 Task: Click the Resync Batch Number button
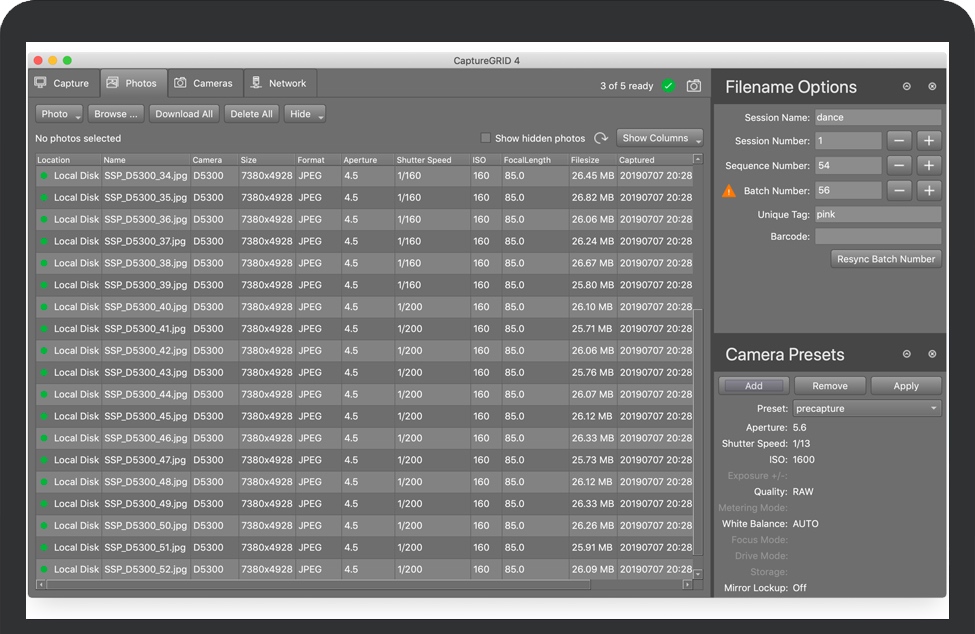coord(886,259)
